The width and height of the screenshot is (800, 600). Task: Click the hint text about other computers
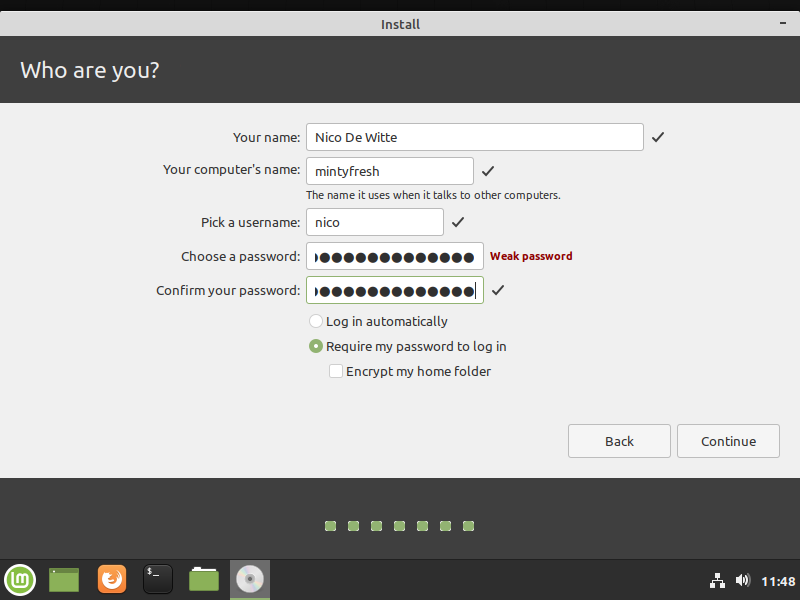coord(433,195)
